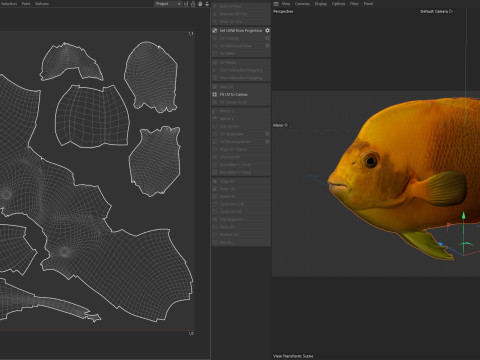Run the UV Rectangularize command

238,142
